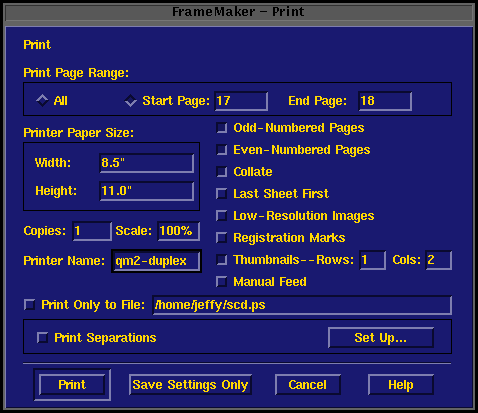The image size is (478, 413).
Task: Click the End Page field showing 18
Action: pos(385,101)
